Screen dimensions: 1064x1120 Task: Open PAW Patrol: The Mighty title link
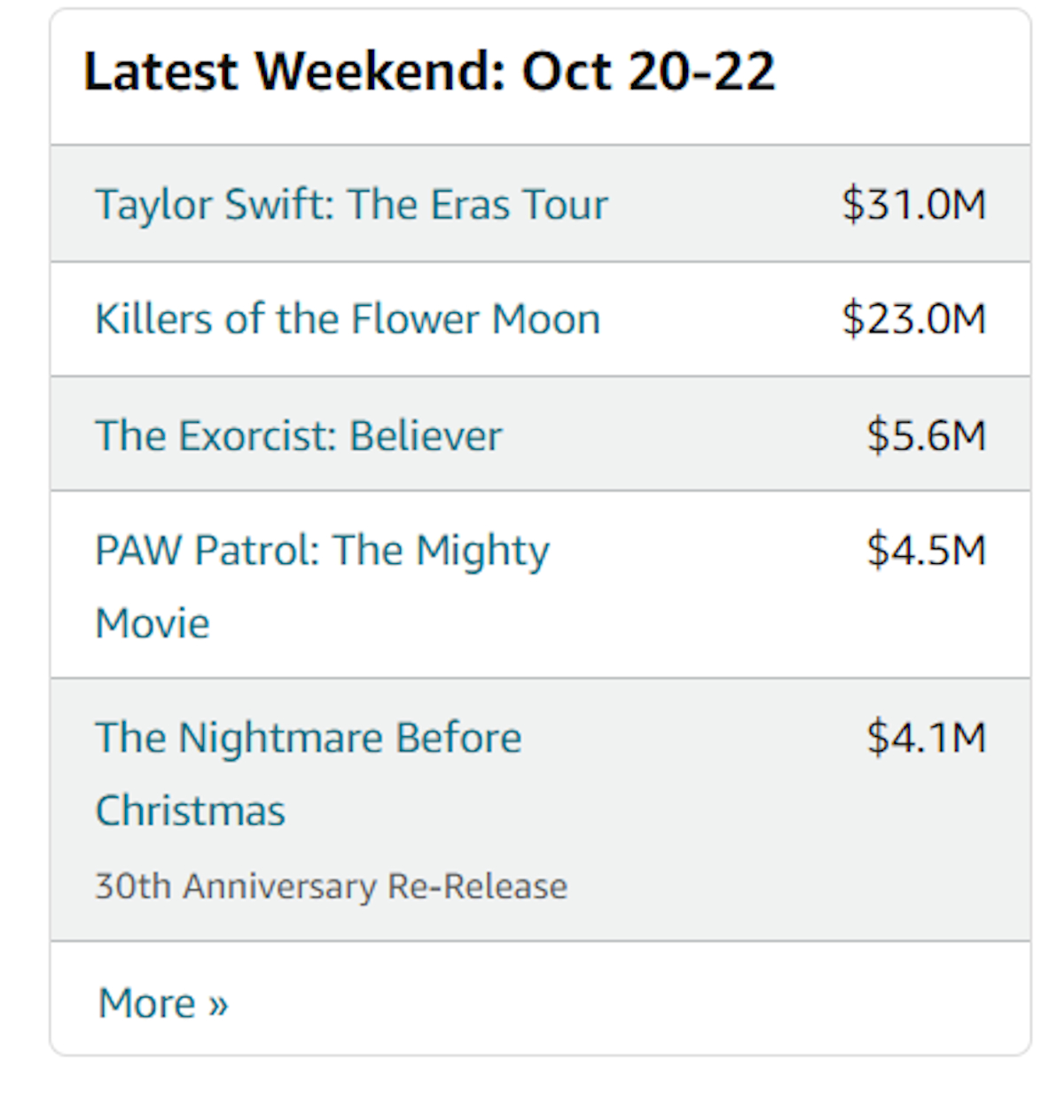coord(322,550)
